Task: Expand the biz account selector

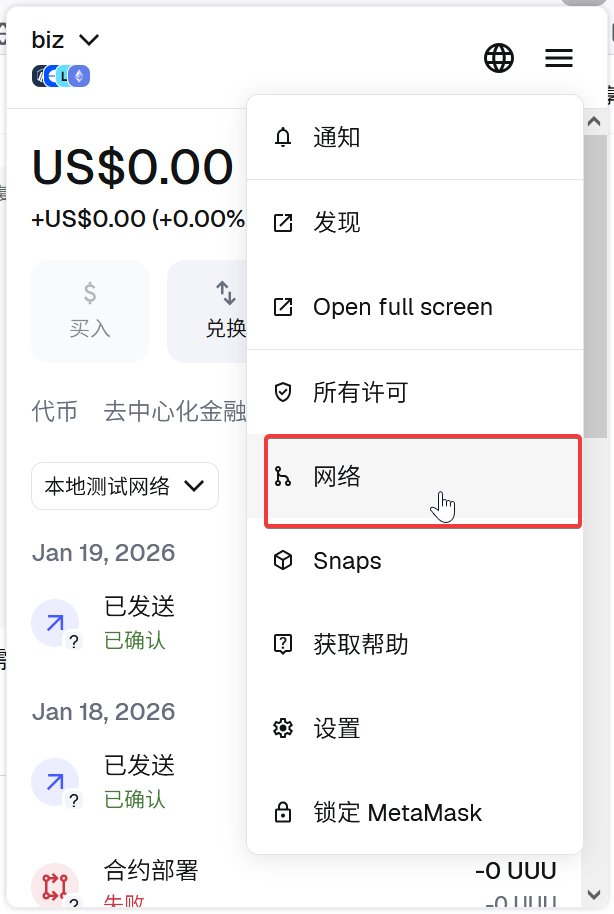Action: click(x=64, y=40)
